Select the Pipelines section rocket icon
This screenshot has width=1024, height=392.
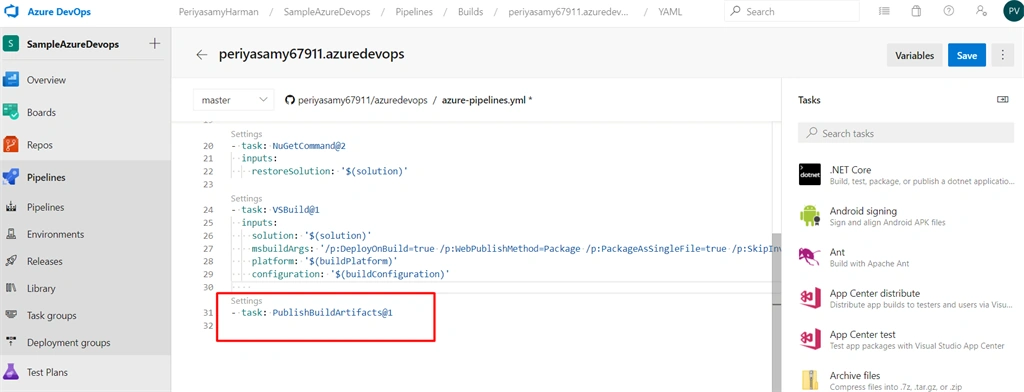point(10,177)
